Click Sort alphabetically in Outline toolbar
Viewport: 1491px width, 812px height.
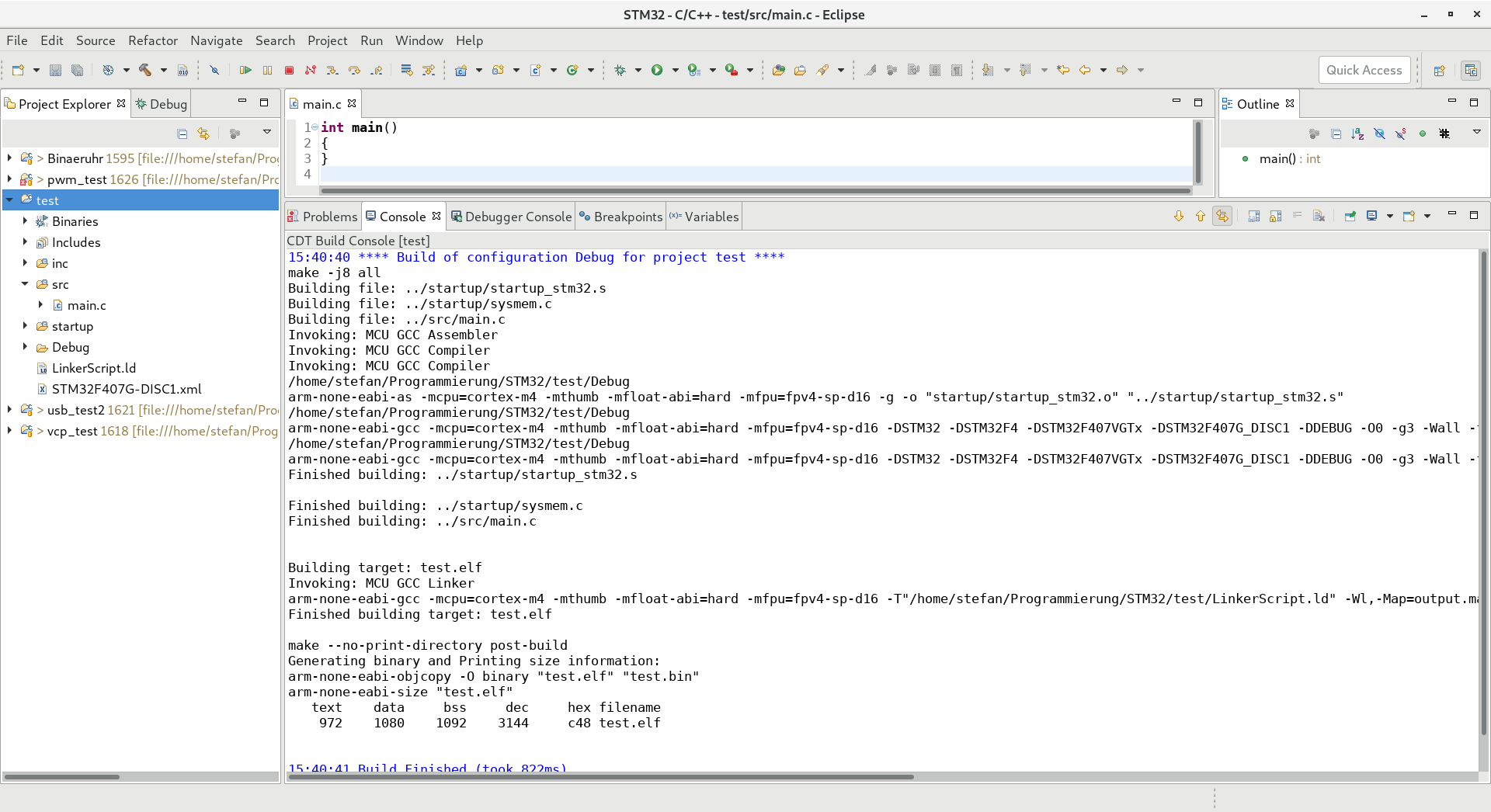(1357, 134)
